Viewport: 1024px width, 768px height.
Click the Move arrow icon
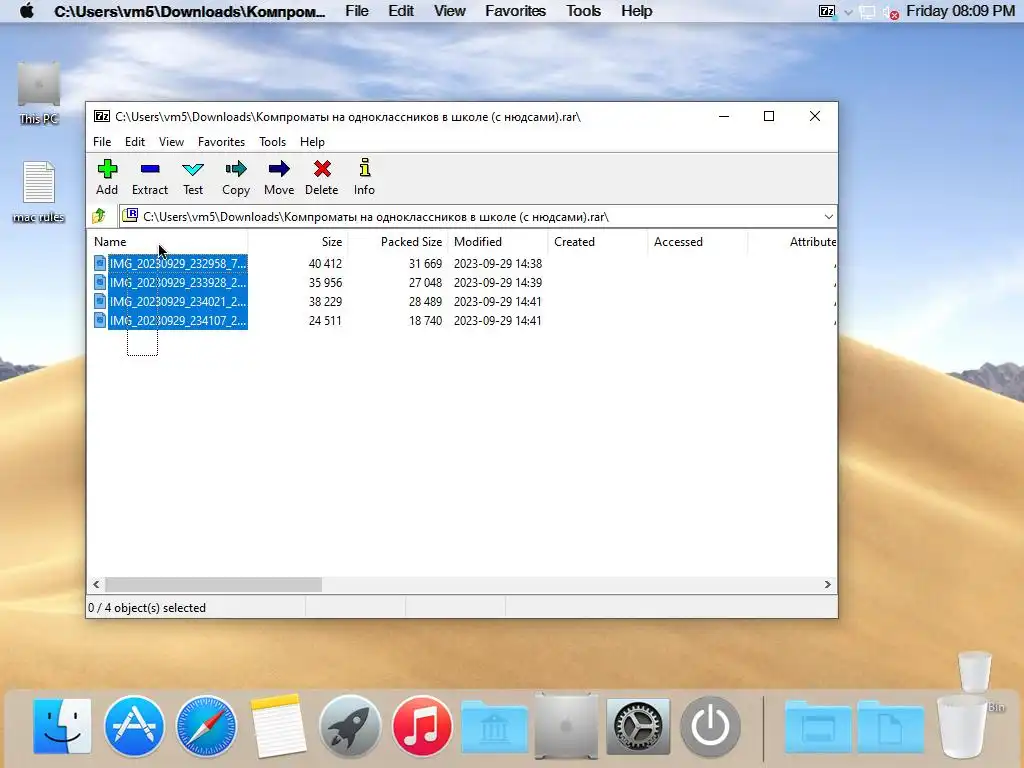(279, 169)
